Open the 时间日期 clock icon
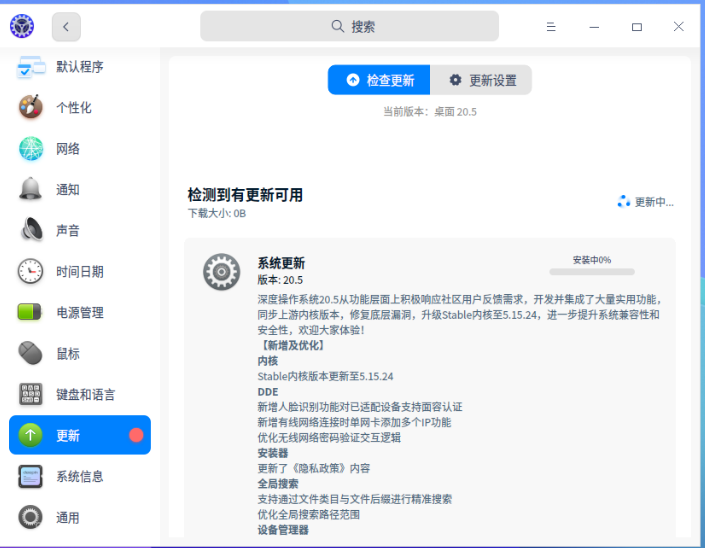The width and height of the screenshot is (705, 548). point(31,271)
